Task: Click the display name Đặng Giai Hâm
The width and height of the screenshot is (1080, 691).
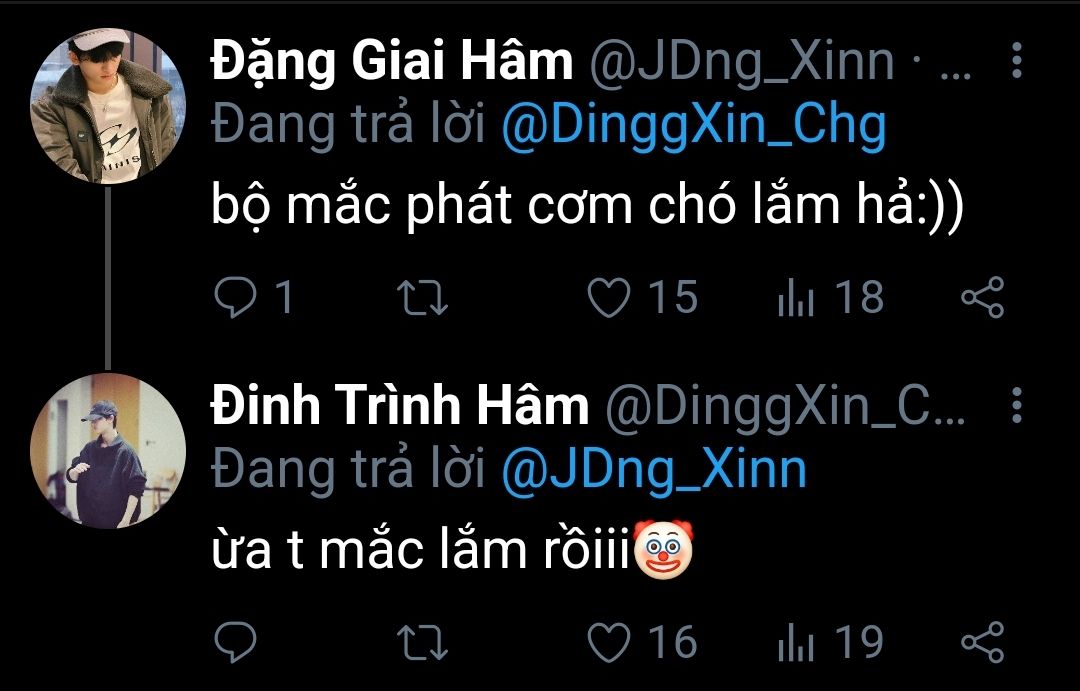Action: point(391,63)
